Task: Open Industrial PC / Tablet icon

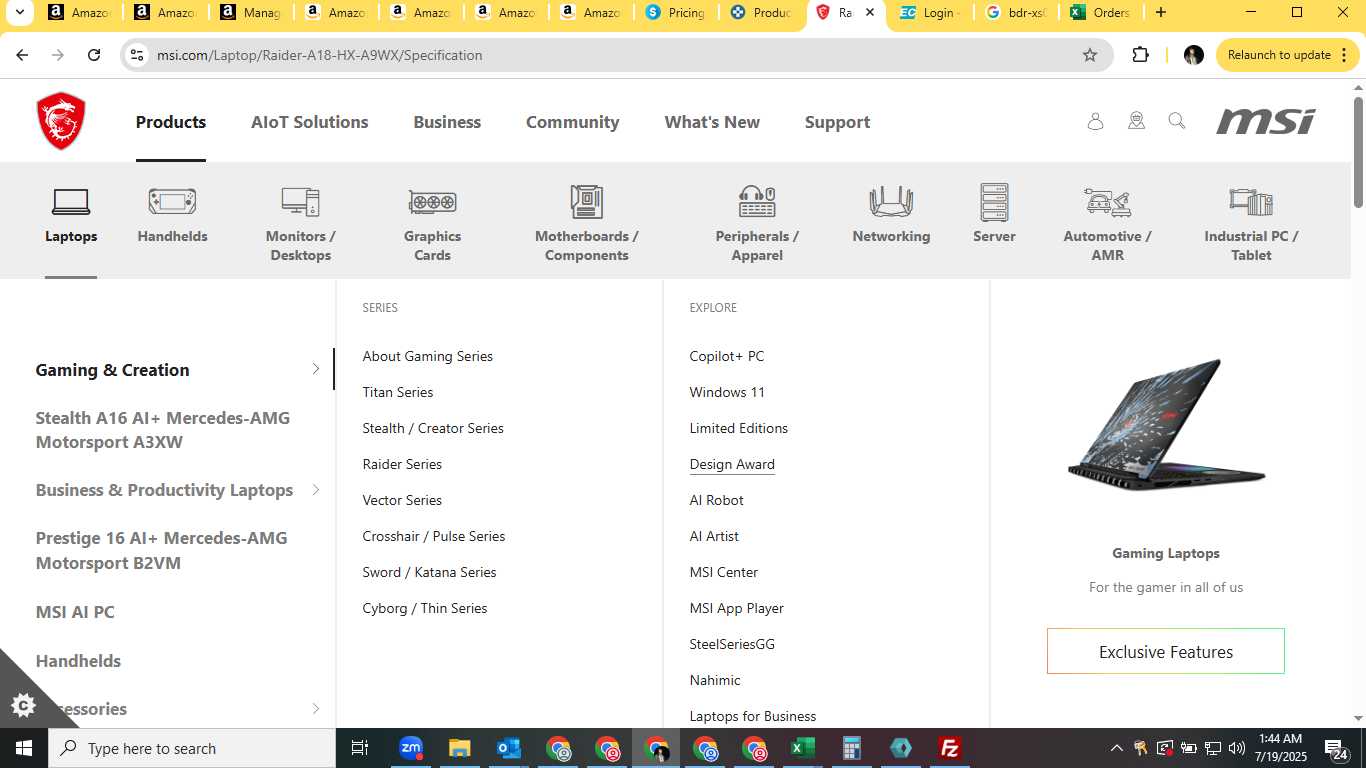Action: [1251, 202]
